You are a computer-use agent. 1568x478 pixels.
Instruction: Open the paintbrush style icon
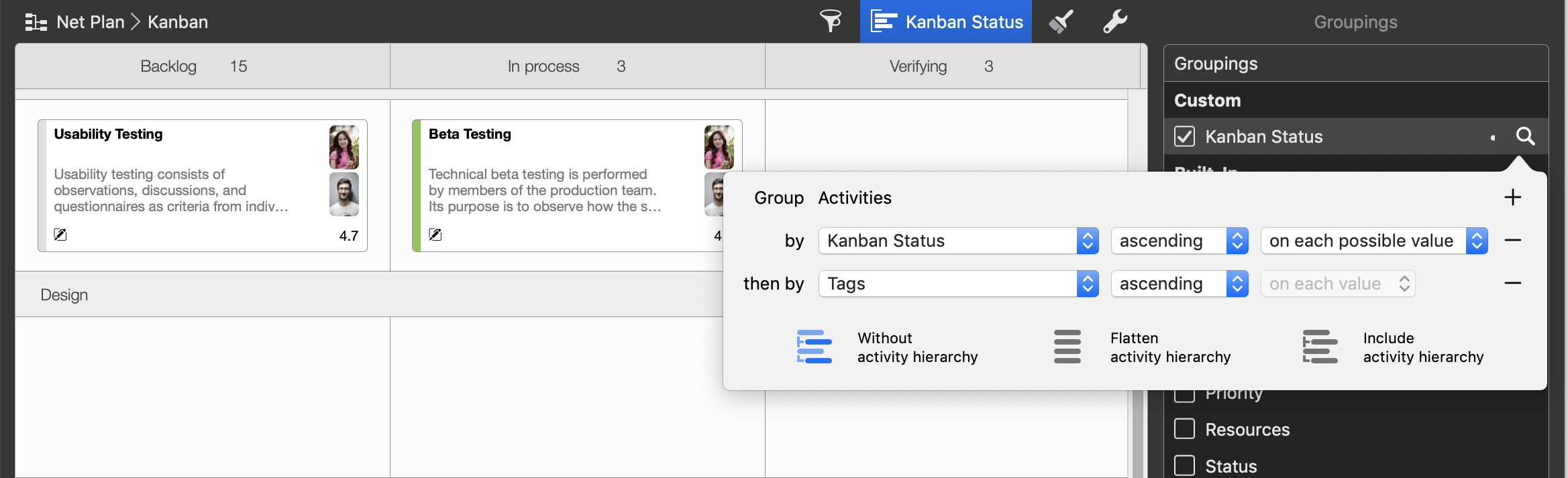pyautogui.click(x=1061, y=21)
